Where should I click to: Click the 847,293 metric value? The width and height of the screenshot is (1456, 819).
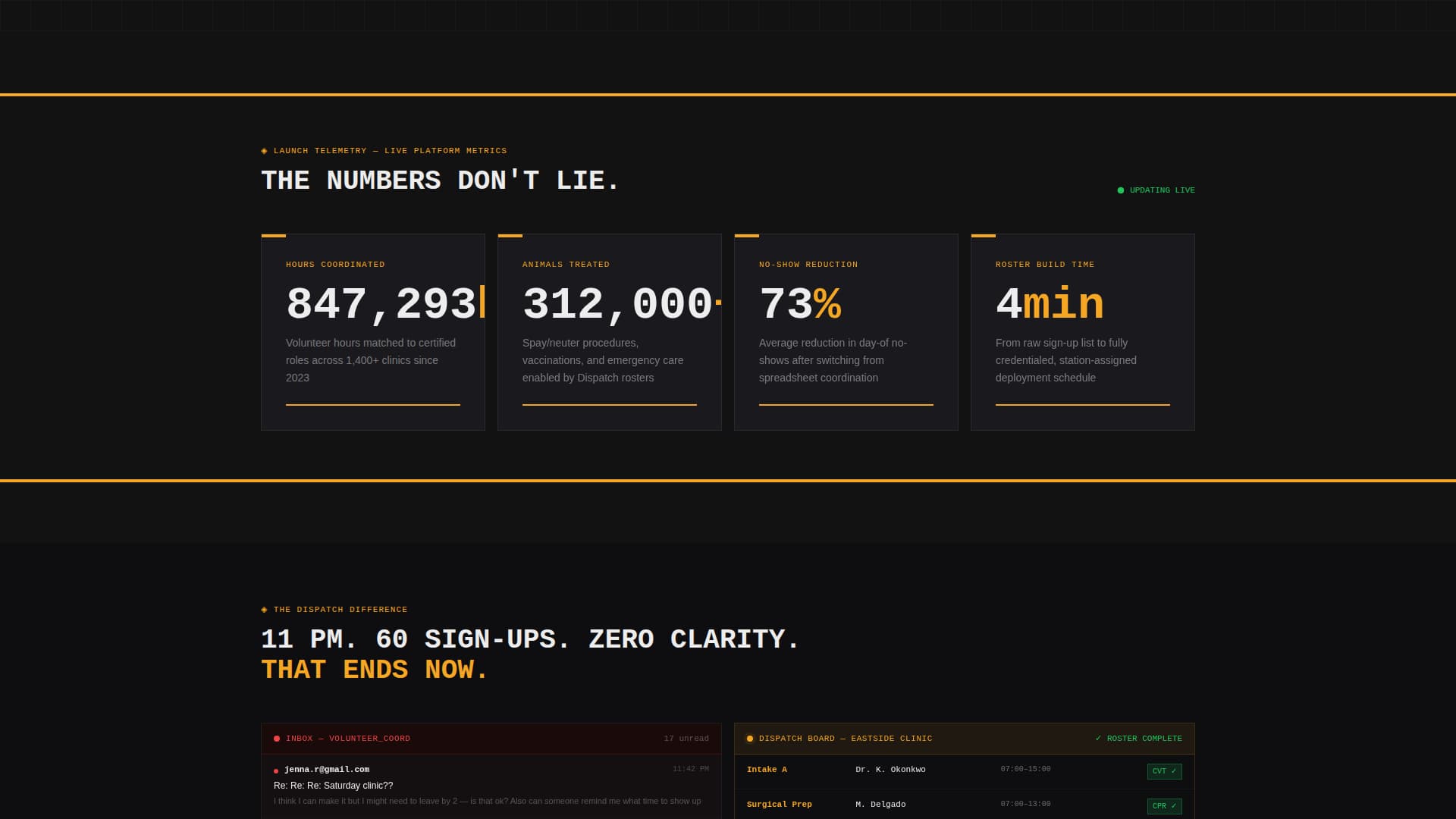[381, 305]
